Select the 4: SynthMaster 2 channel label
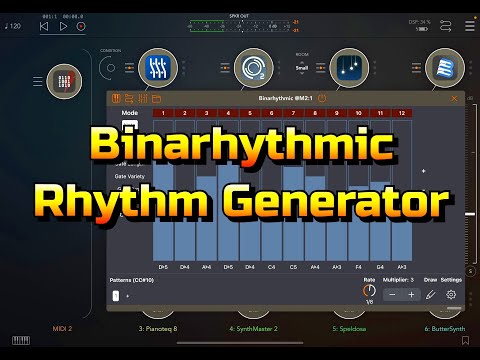 [254, 329]
